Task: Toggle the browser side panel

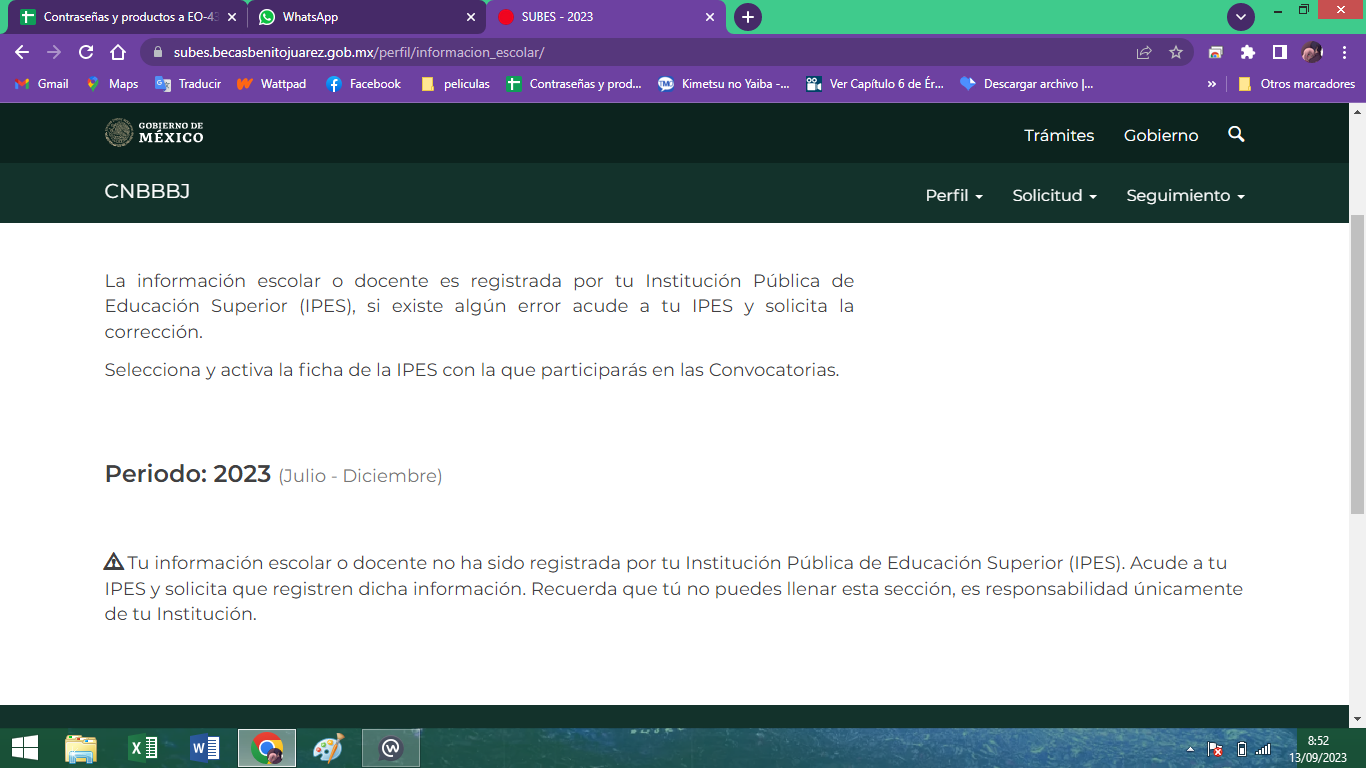Action: pyautogui.click(x=1280, y=52)
